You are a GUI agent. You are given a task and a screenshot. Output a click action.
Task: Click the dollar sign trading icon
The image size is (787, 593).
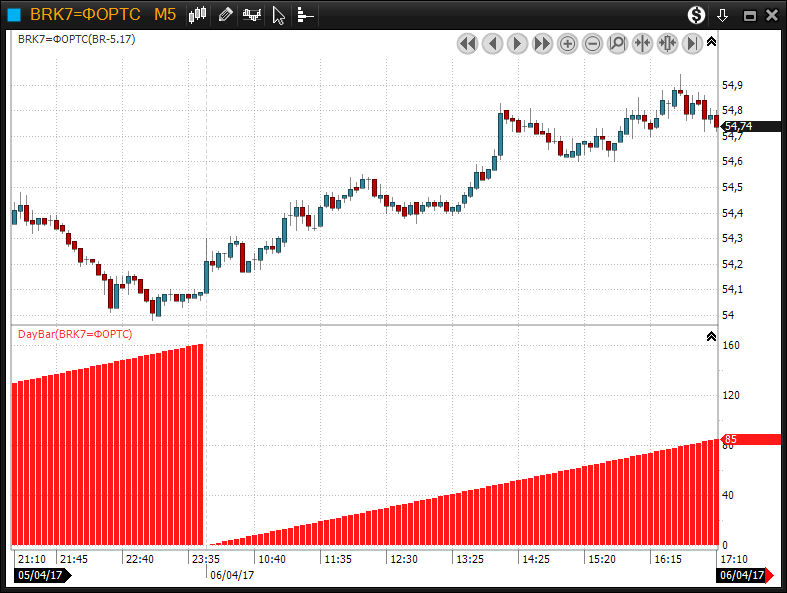[696, 15]
